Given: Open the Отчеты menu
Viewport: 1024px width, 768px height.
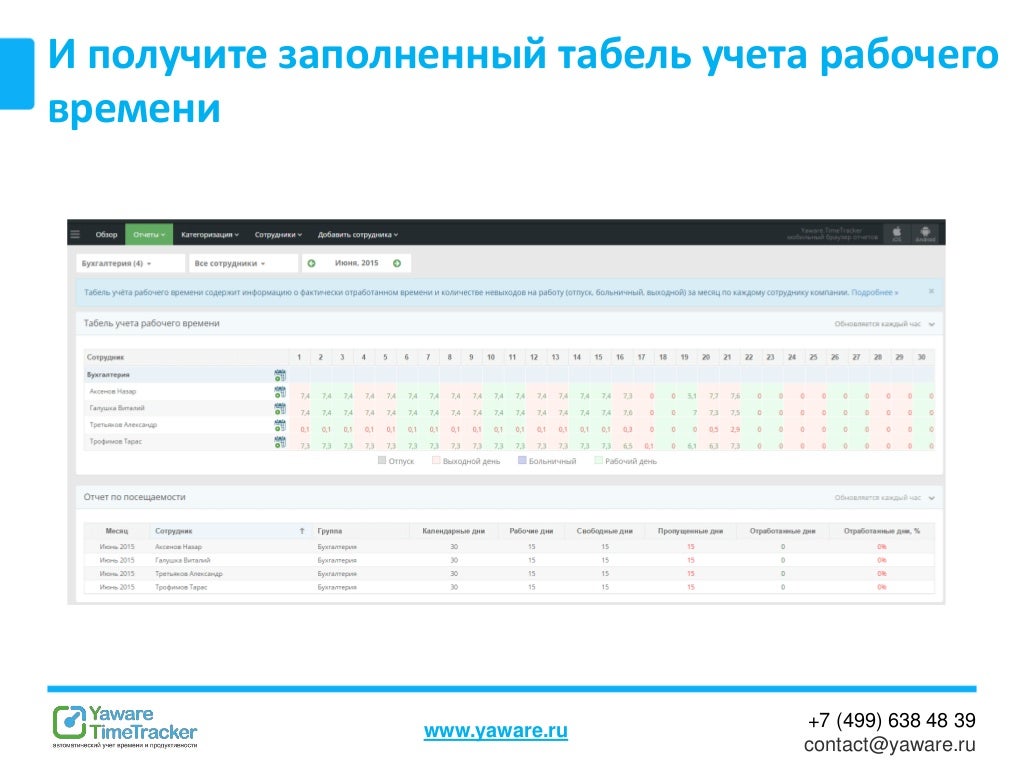Looking at the screenshot, I should pyautogui.click(x=149, y=234).
